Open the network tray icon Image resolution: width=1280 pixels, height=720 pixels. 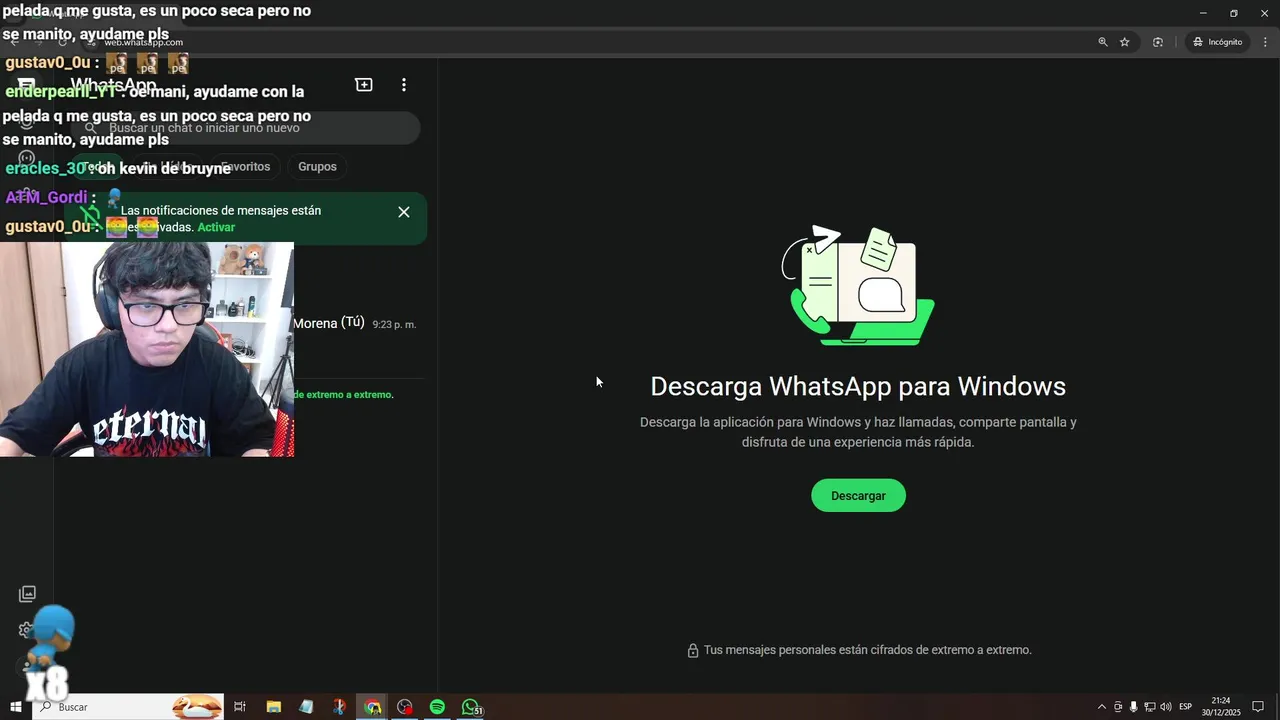1150,707
